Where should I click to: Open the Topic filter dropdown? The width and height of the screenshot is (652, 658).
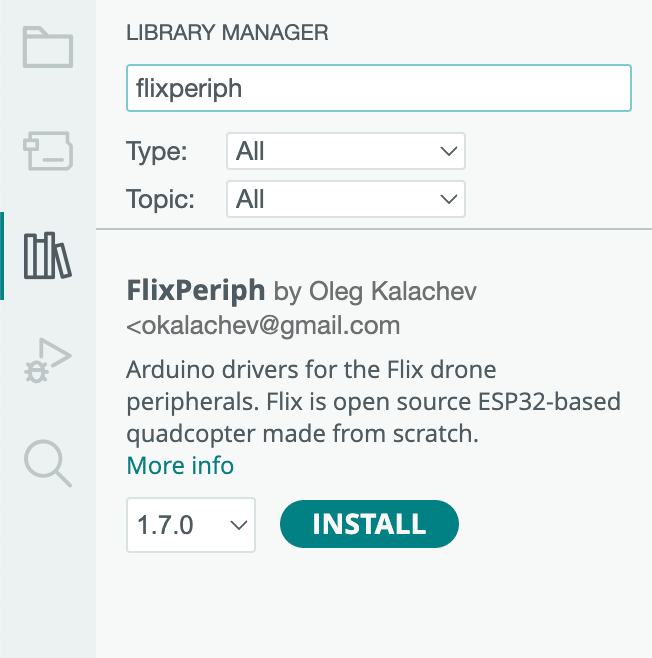(x=345, y=199)
